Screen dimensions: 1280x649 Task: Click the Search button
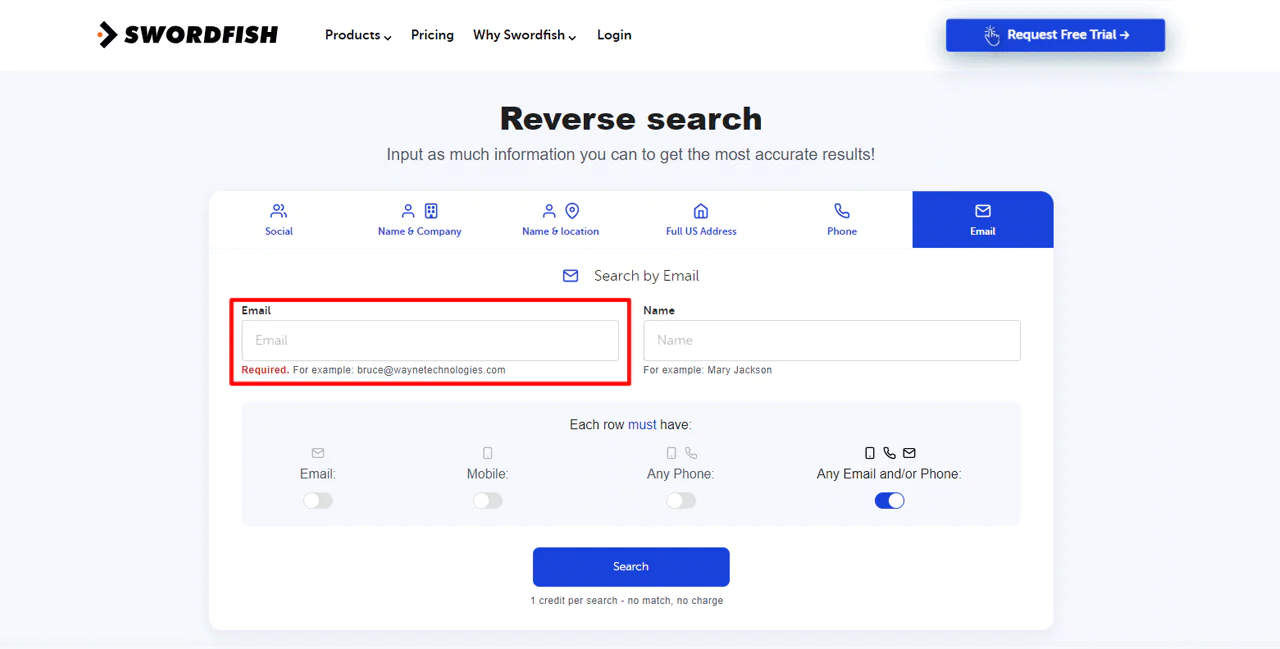point(630,567)
